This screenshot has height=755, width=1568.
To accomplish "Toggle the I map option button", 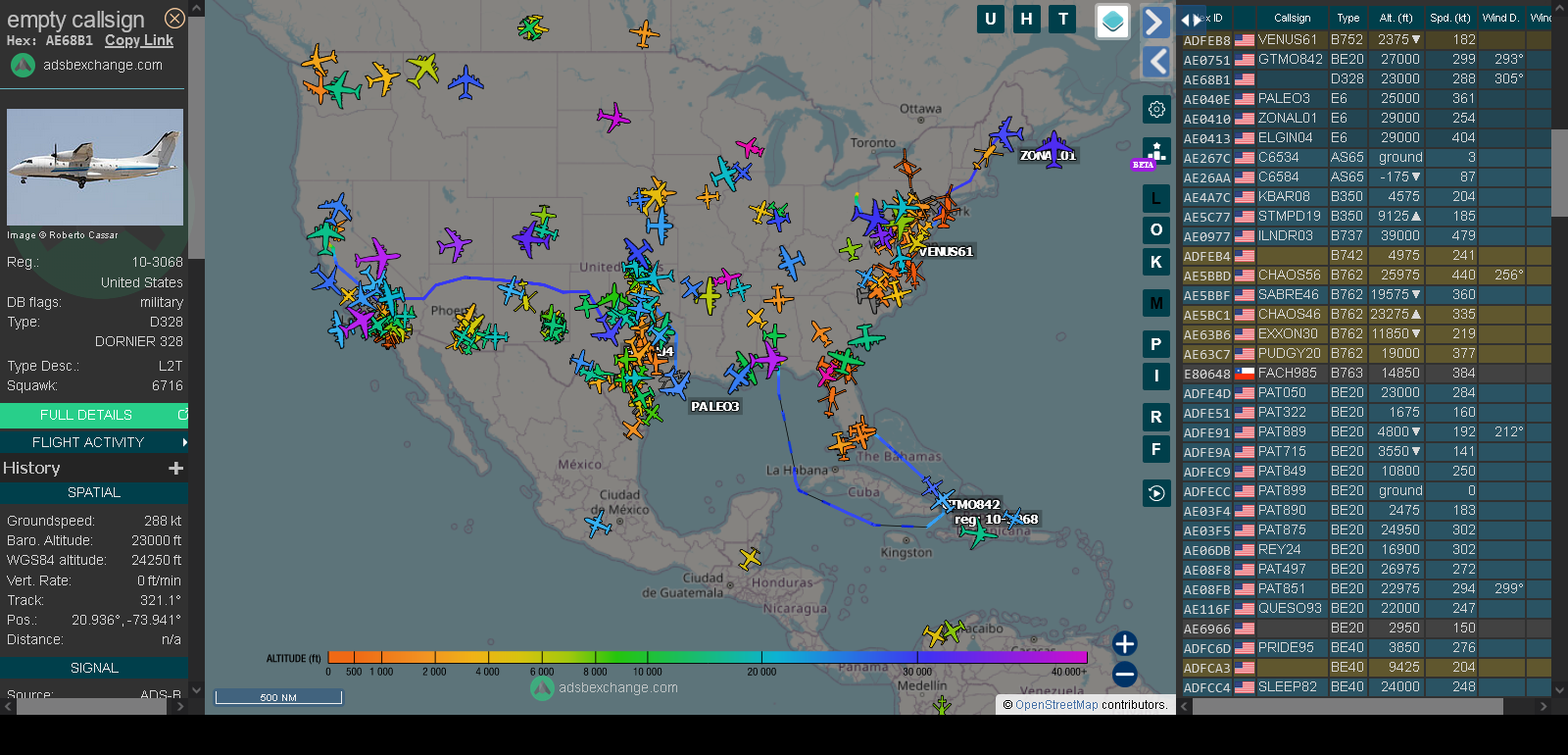I will point(1156,376).
